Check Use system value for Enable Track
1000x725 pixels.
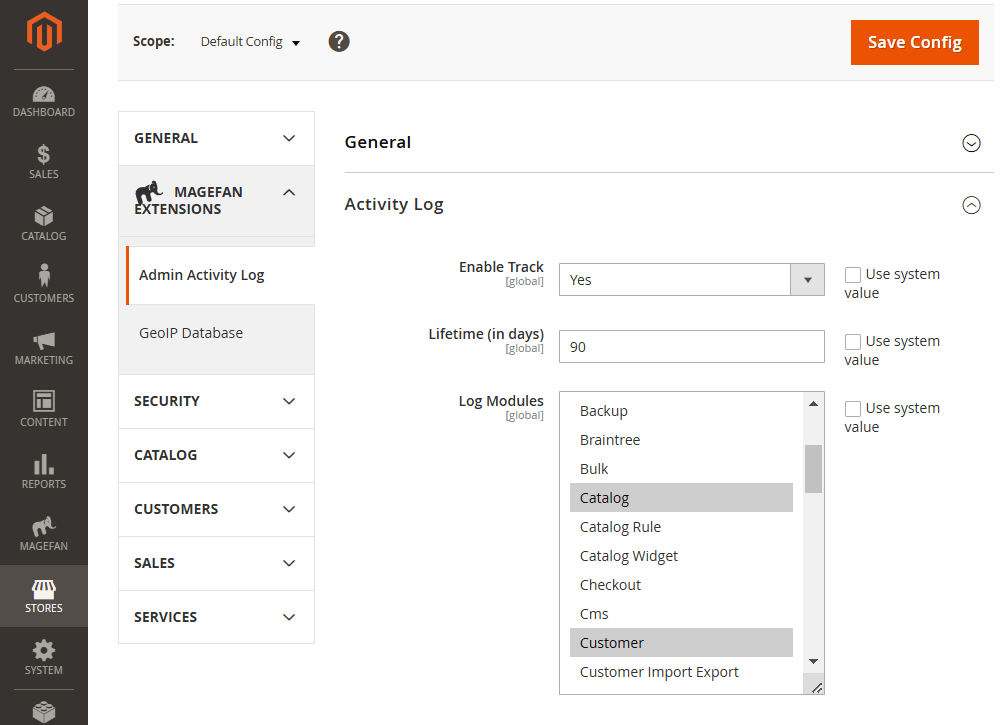pyautogui.click(x=853, y=275)
